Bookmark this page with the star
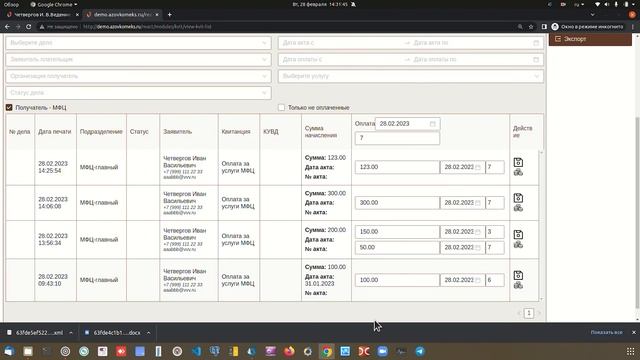 [531, 27]
